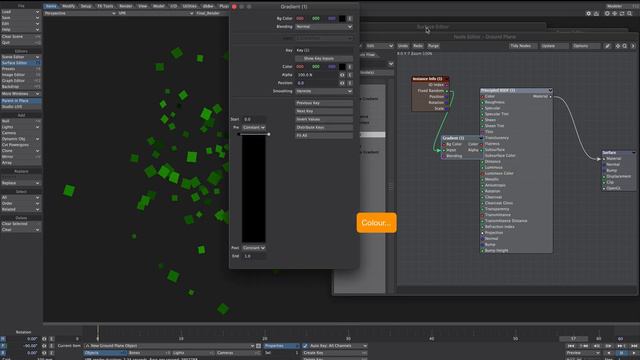The image size is (640, 360).
Task: Click the Undo button in Node Editor
Action: click(x=403, y=46)
